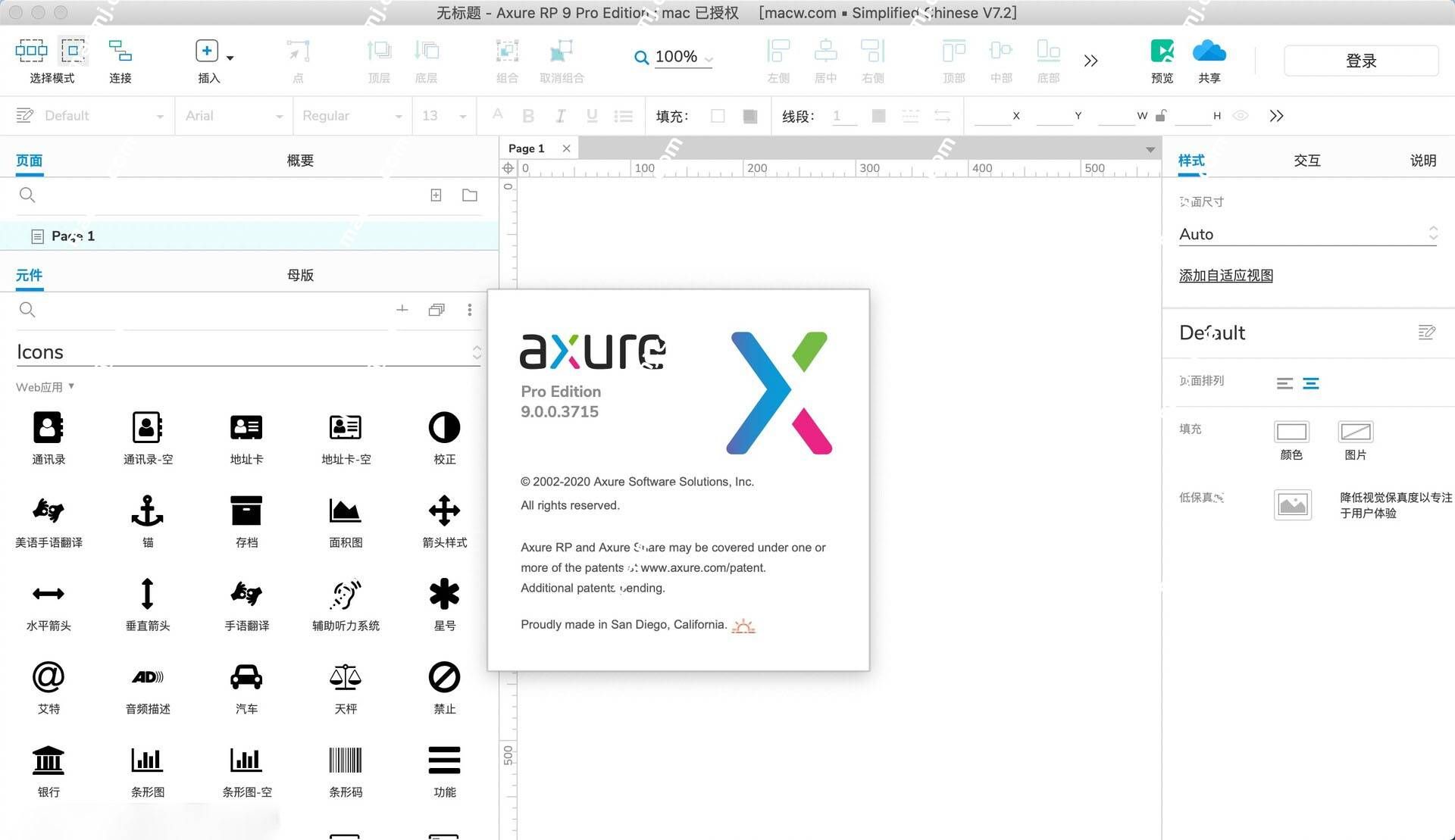The width and height of the screenshot is (1455, 840).
Task: Align widgets 右侧 right
Action: point(873,51)
